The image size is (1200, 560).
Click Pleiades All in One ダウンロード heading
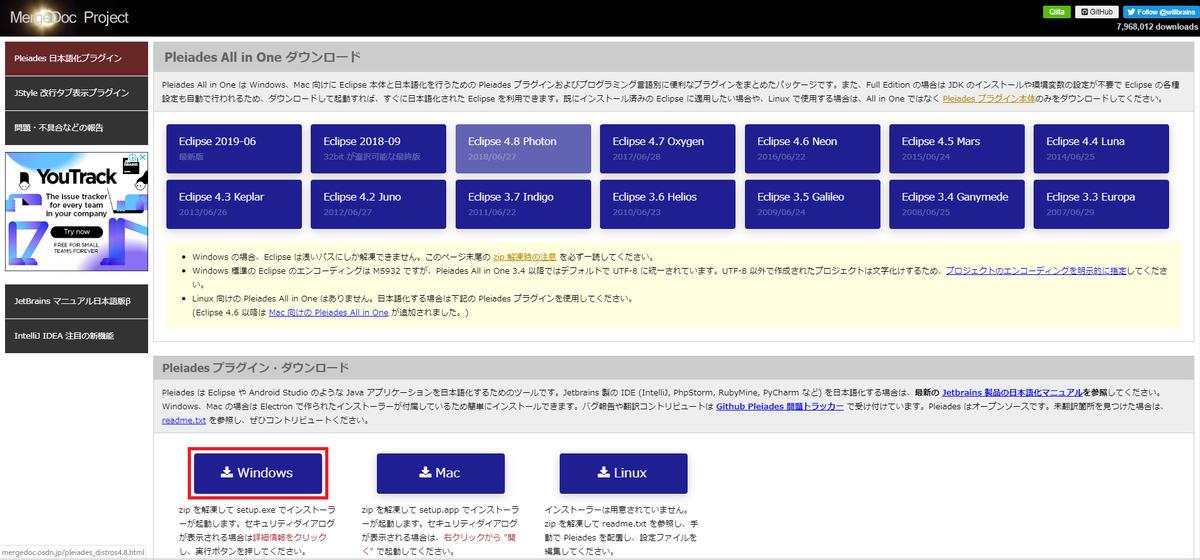click(x=265, y=56)
